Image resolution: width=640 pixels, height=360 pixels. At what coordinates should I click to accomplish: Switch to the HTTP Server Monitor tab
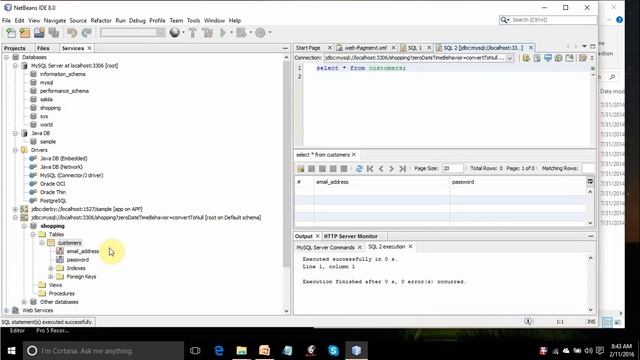pyautogui.click(x=351, y=236)
